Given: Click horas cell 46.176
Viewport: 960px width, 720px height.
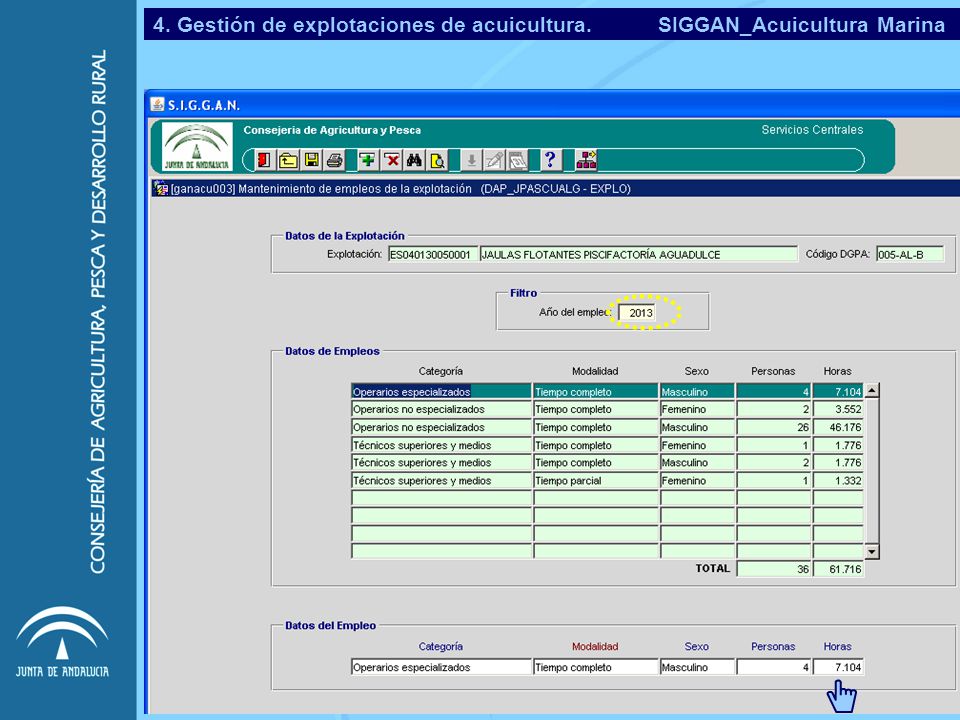Looking at the screenshot, I should tap(838, 427).
